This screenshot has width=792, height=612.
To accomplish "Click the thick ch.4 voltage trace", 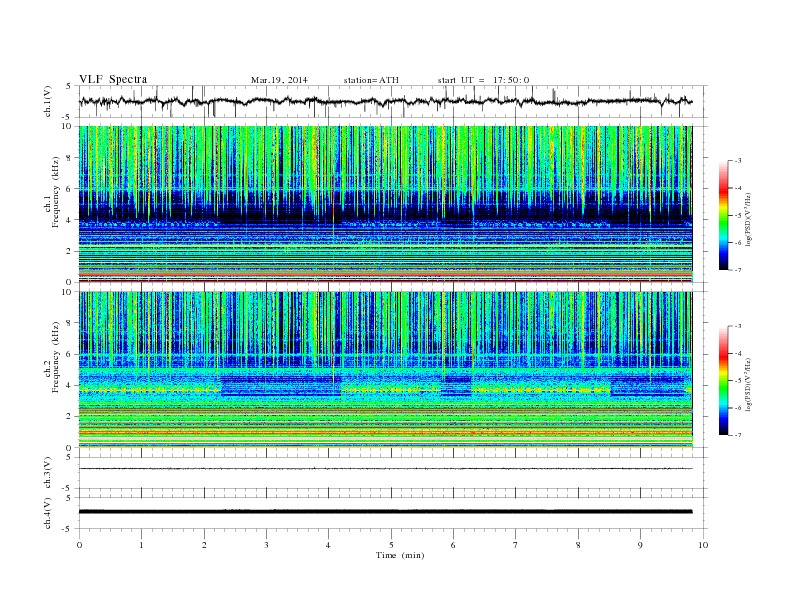I will pos(385,512).
